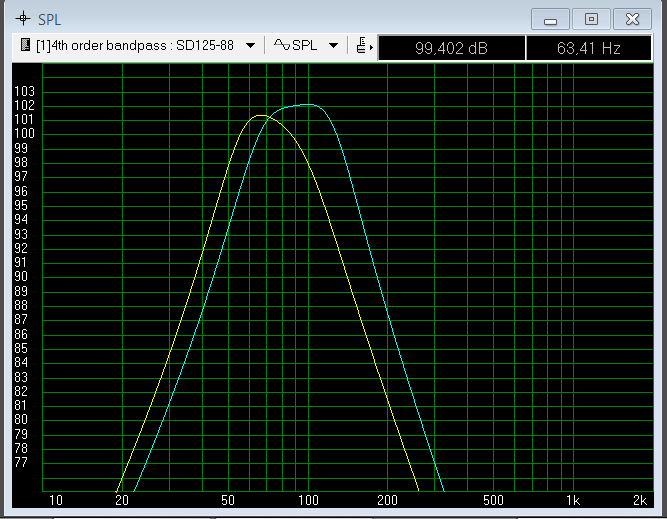Expand the SPL graph type dropdown arrow
The image size is (667, 519).
[x=333, y=46]
